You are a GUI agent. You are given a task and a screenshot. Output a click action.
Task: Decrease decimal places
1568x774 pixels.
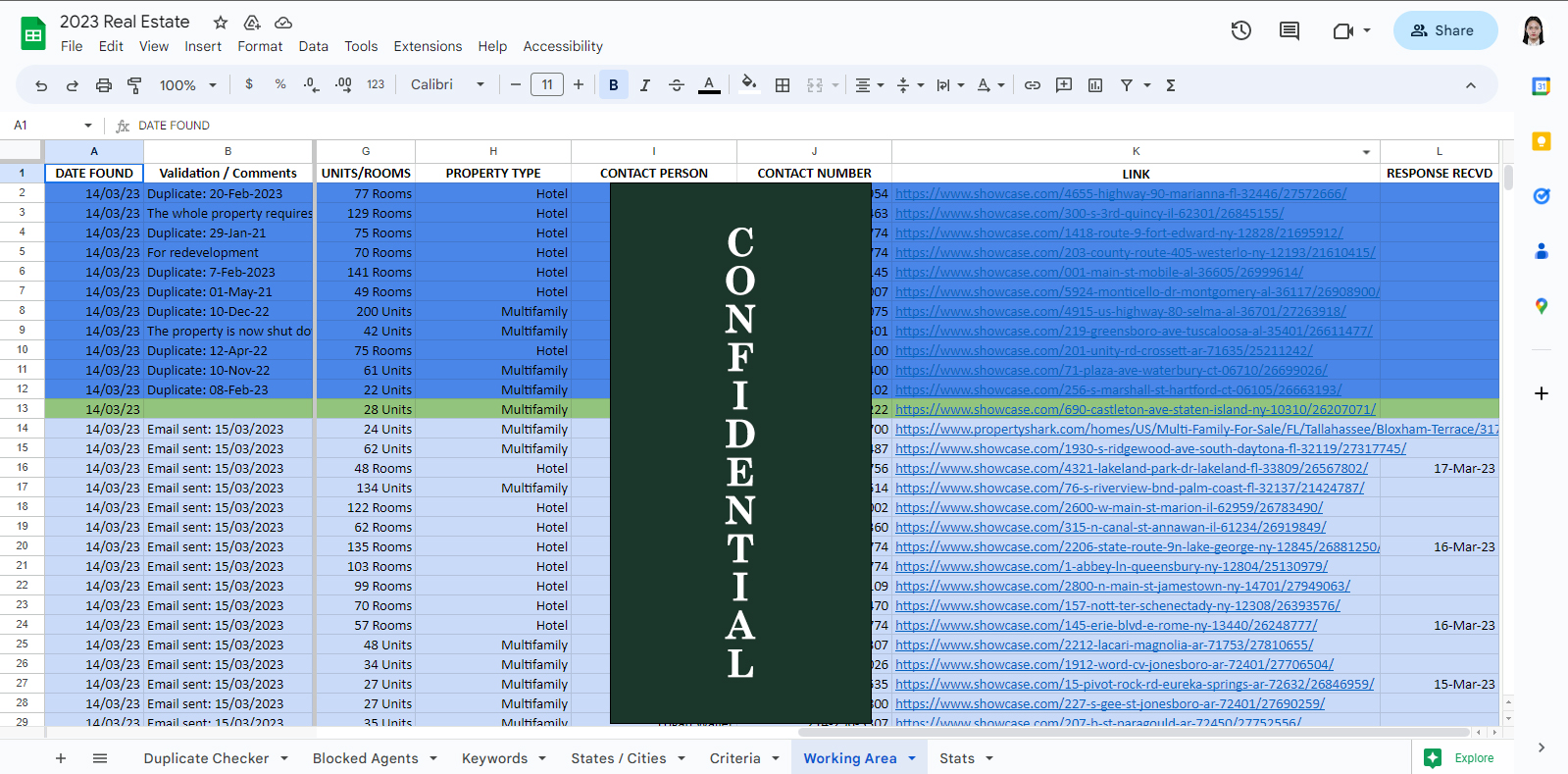(311, 84)
